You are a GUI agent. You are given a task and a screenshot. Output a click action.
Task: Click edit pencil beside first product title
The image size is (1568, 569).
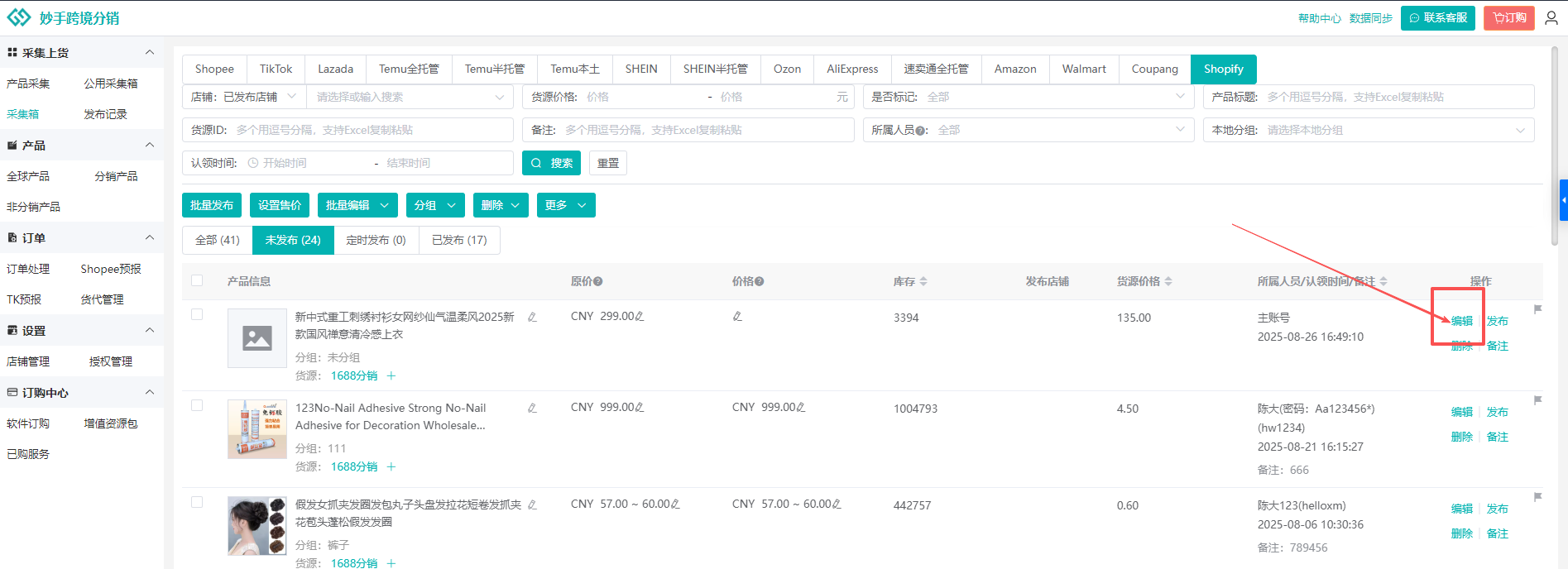pyautogui.click(x=532, y=317)
